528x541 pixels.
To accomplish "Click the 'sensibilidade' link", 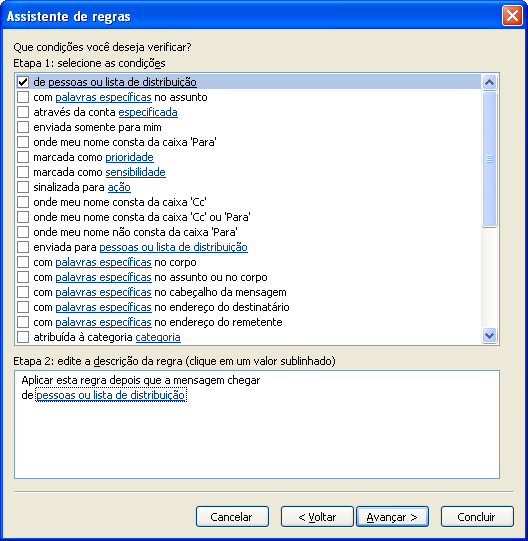I will pyautogui.click(x=136, y=172).
